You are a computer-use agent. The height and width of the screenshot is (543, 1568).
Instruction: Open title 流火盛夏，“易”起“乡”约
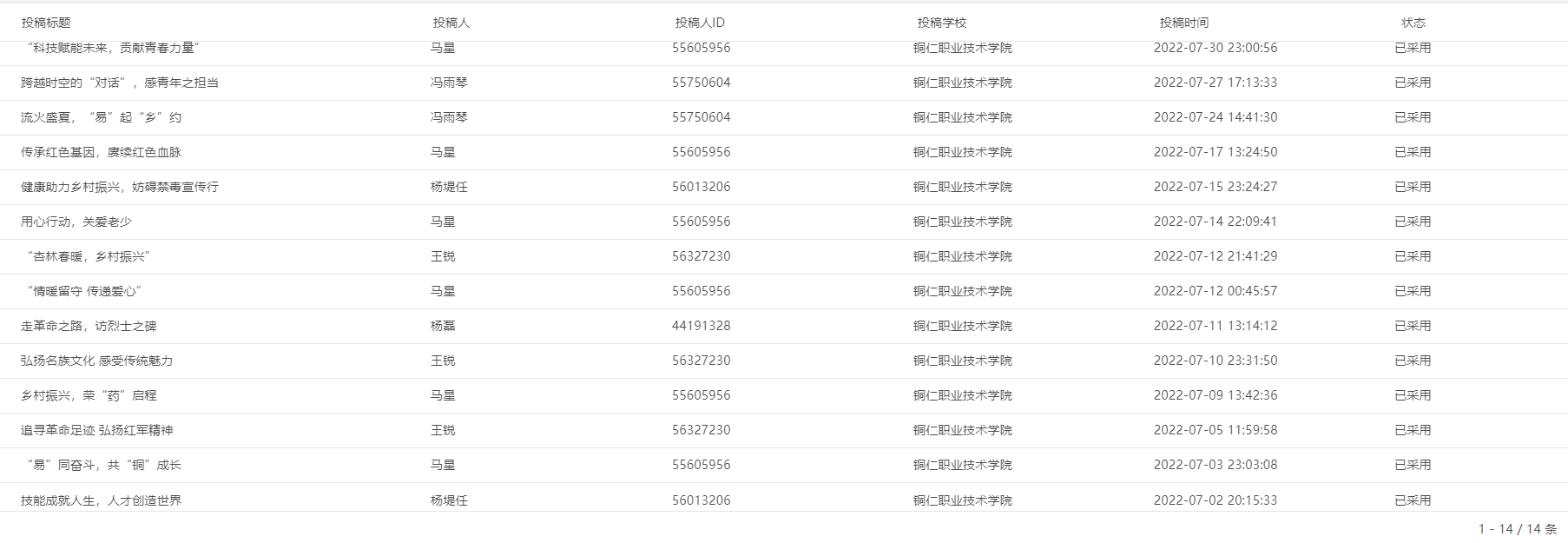coord(102,117)
